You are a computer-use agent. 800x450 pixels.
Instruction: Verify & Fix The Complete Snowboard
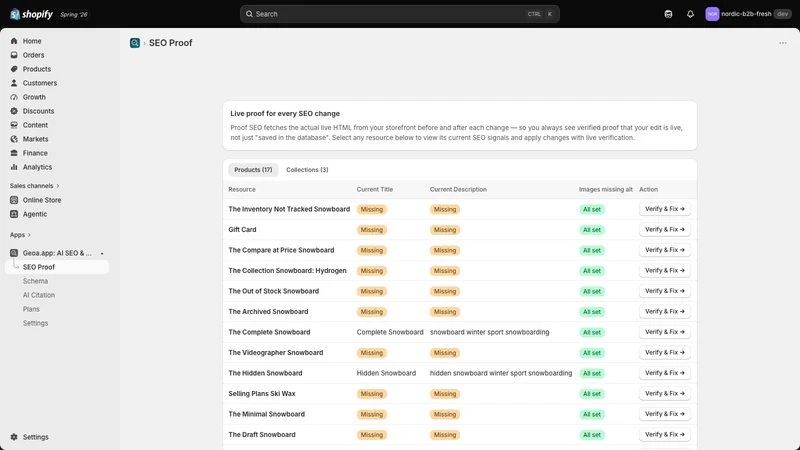coord(665,332)
